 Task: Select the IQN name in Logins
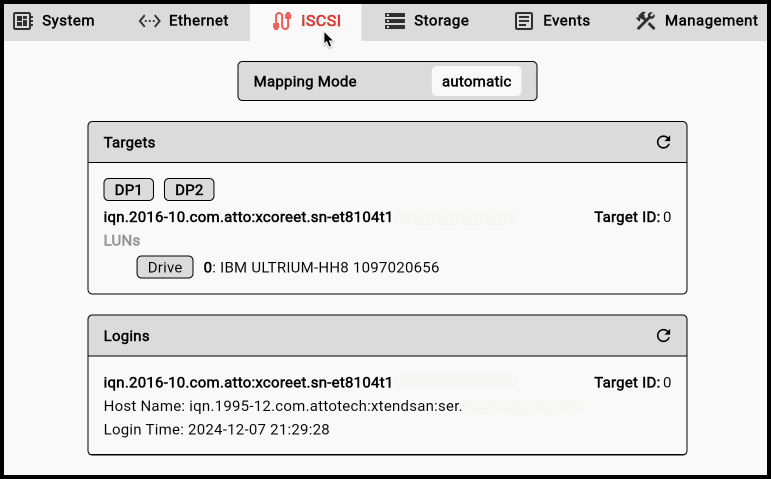pos(248,382)
